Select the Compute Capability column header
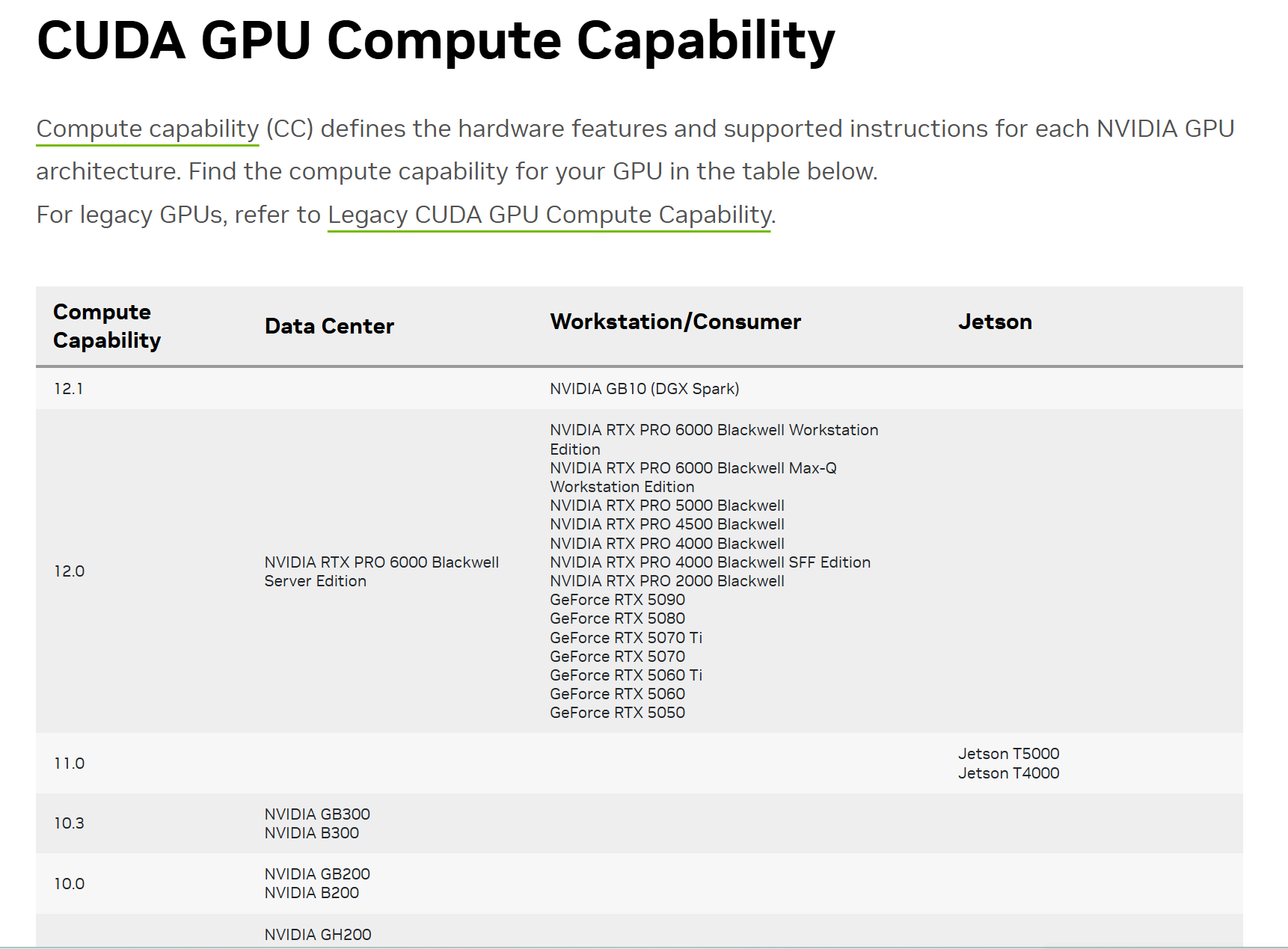Screen dimensions: 1288x949 click(x=107, y=326)
